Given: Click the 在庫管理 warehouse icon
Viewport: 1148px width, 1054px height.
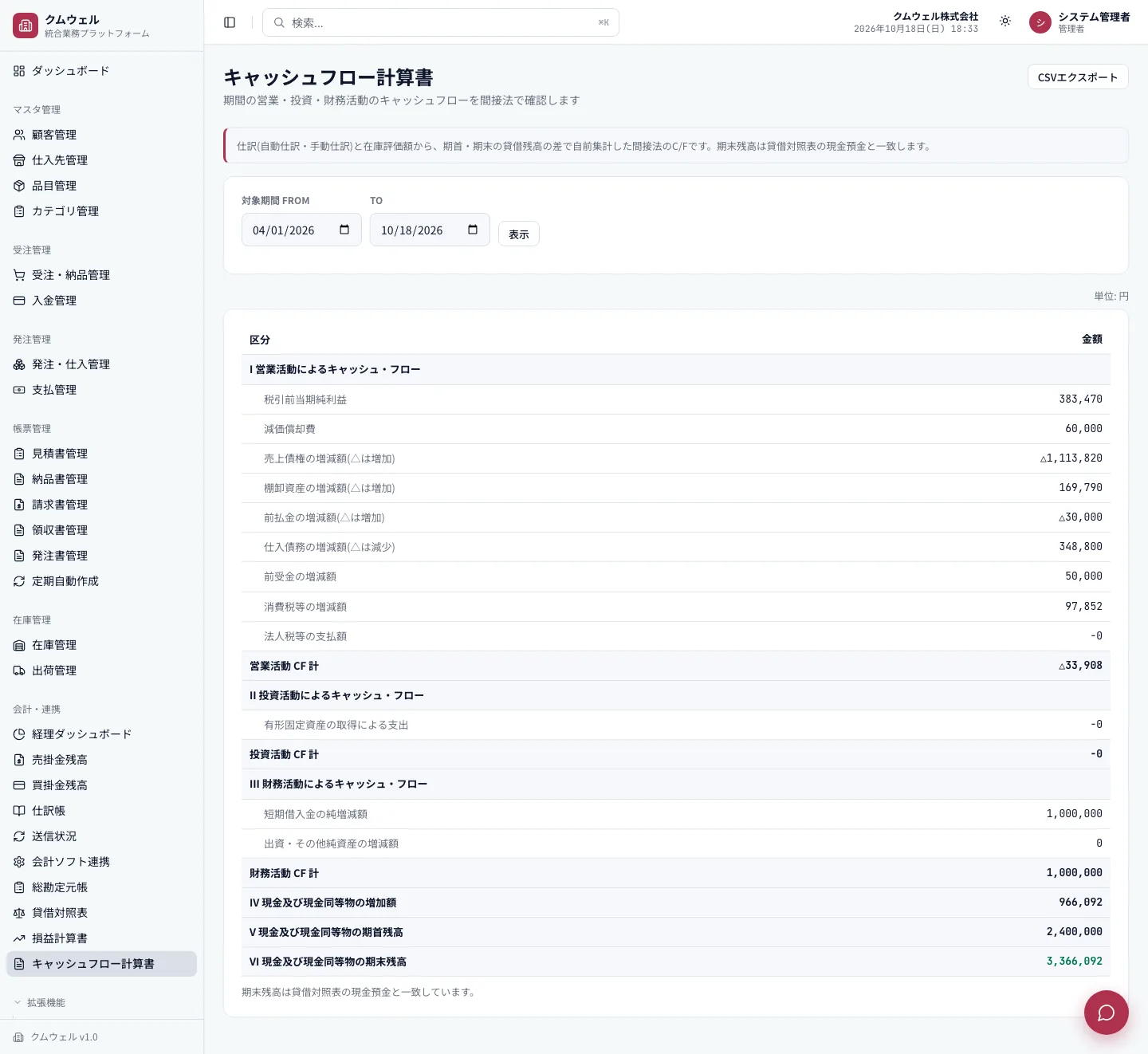Looking at the screenshot, I should point(19,645).
